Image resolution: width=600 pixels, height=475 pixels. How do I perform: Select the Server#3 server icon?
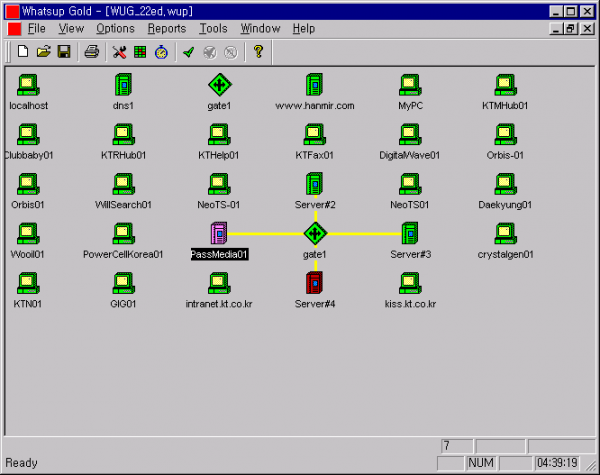click(x=410, y=233)
